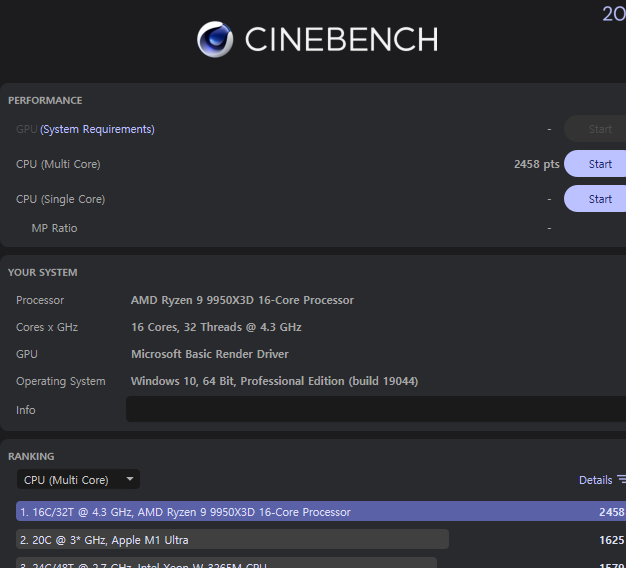Screen dimensions: 626x568
Task: Click the disabled GPU Start button
Action: (596, 129)
